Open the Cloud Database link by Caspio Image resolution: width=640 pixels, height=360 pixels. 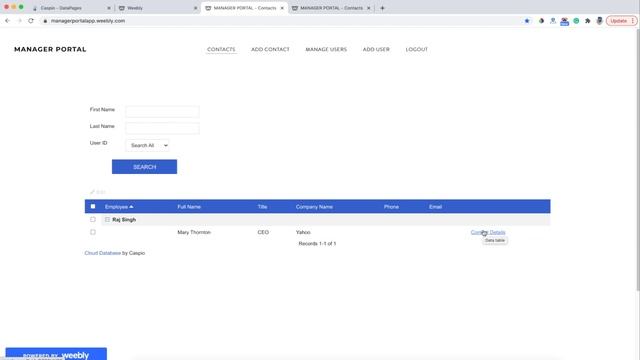(102, 253)
